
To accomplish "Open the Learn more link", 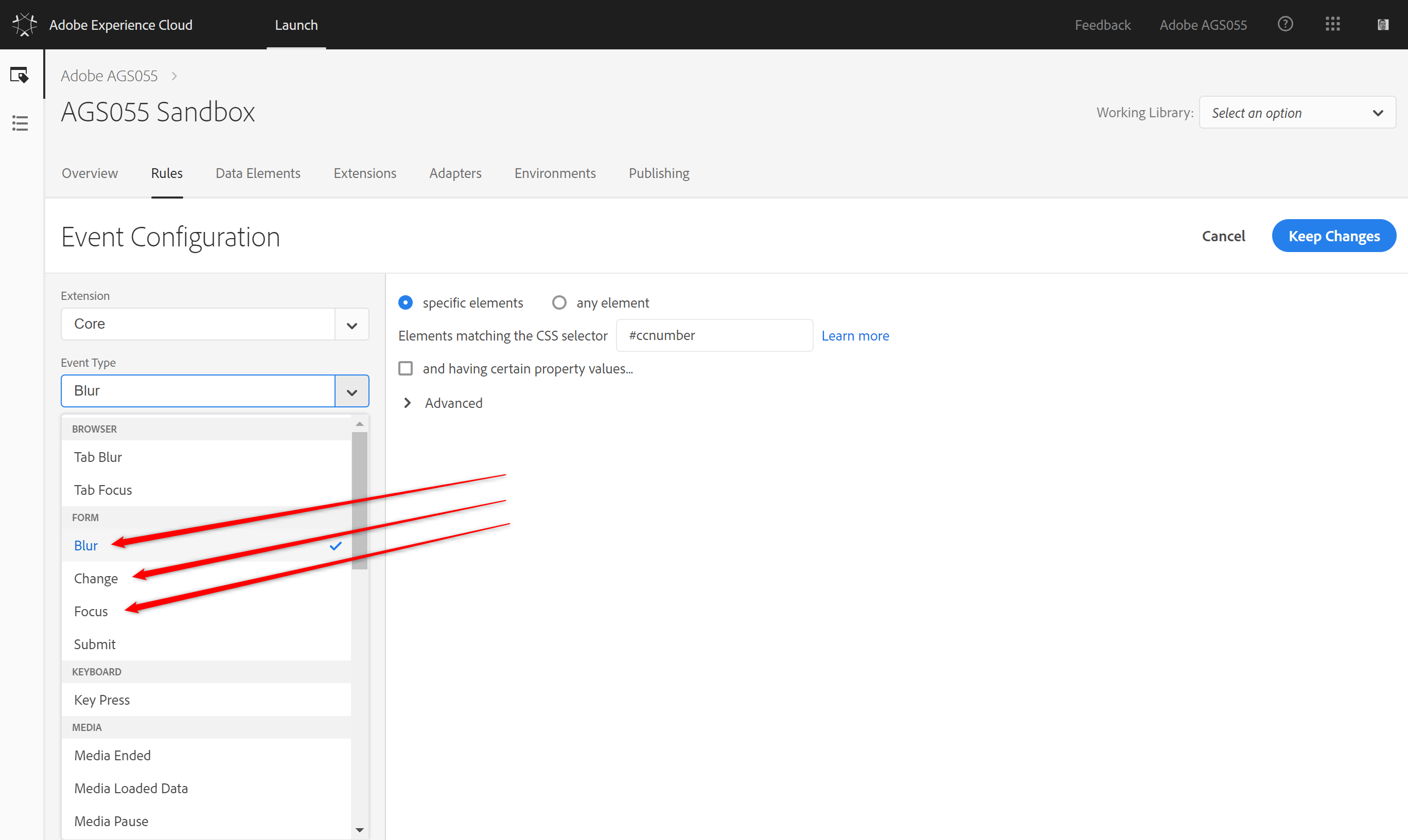I will pyautogui.click(x=855, y=336).
